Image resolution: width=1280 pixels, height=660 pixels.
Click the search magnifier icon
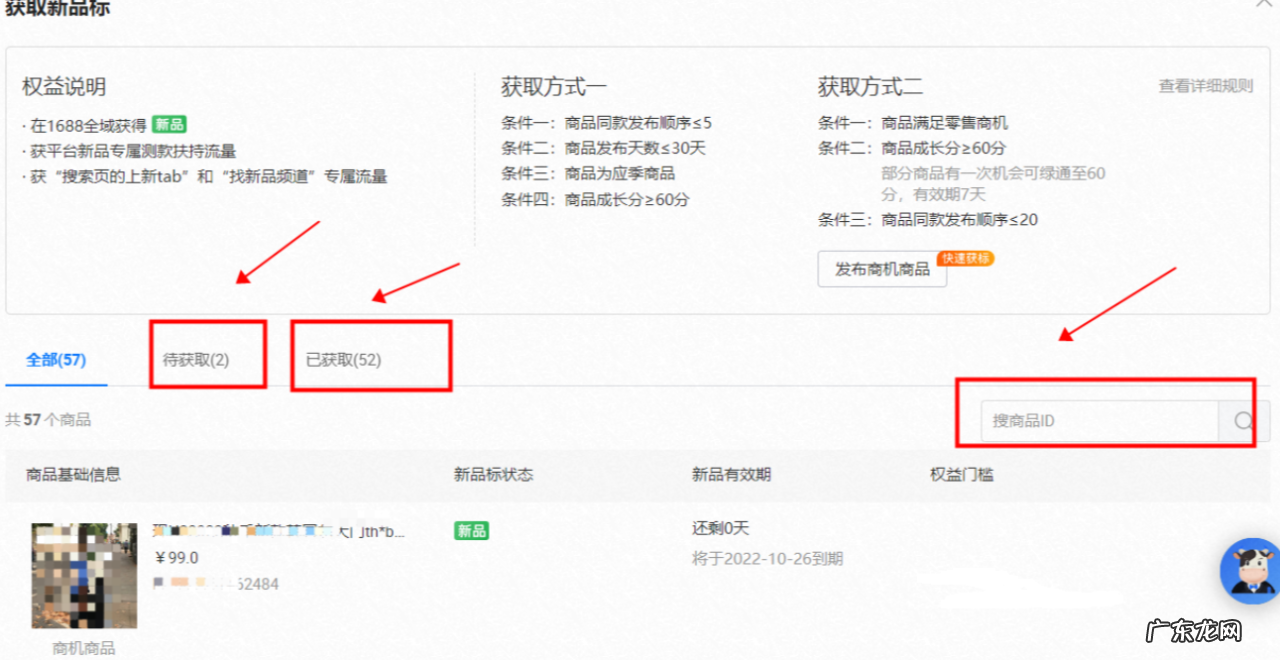click(1243, 421)
